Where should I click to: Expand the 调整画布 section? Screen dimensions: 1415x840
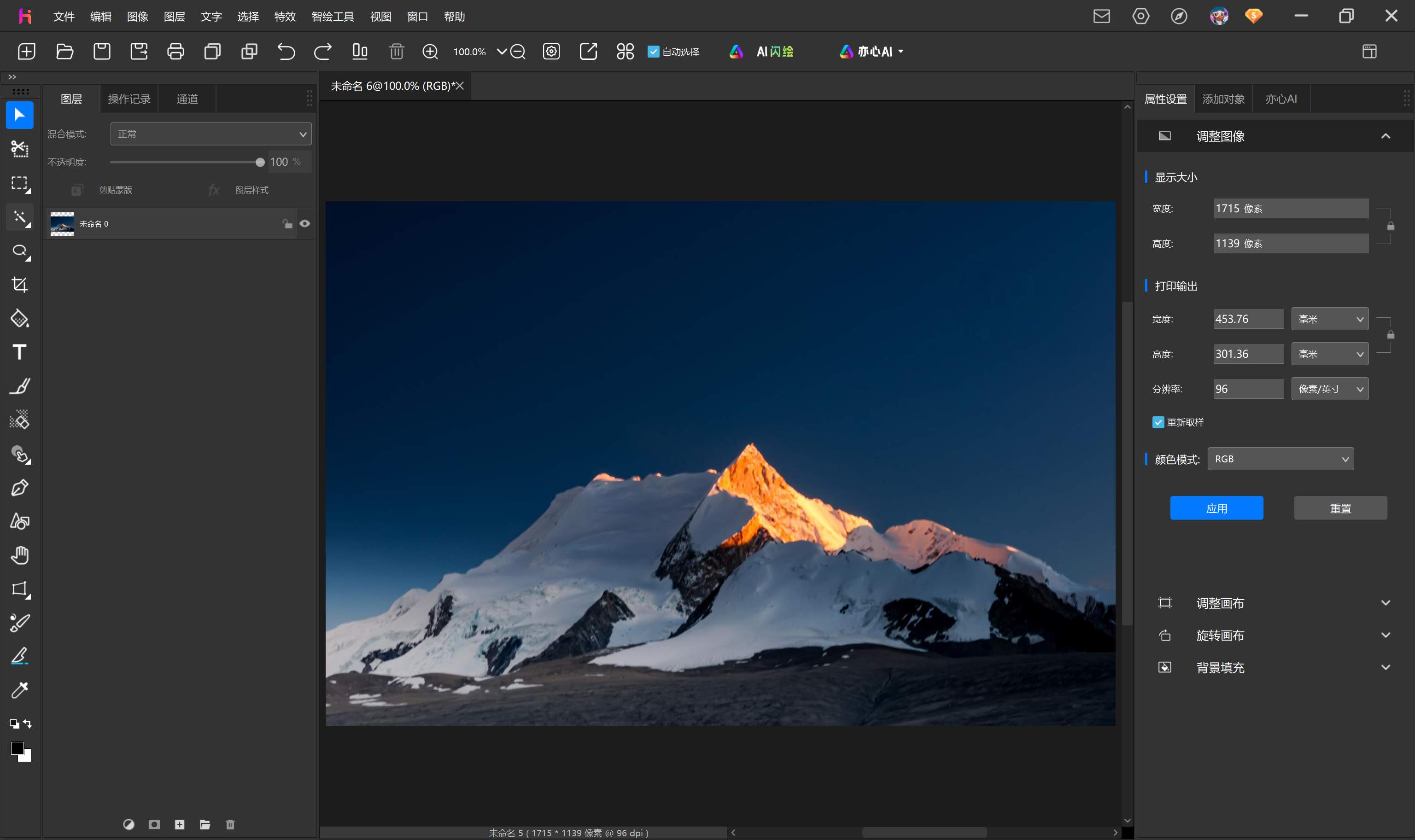[1386, 603]
